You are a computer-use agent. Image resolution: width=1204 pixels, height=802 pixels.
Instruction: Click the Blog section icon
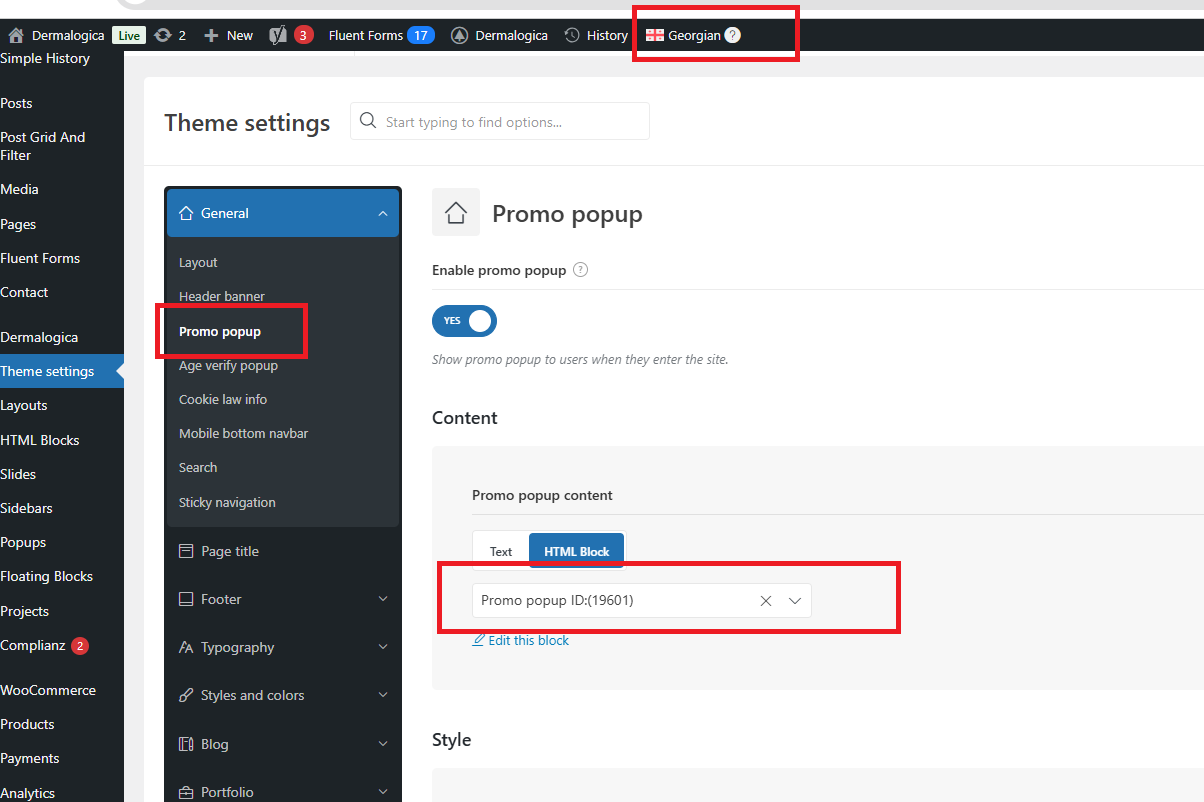pyautogui.click(x=186, y=744)
